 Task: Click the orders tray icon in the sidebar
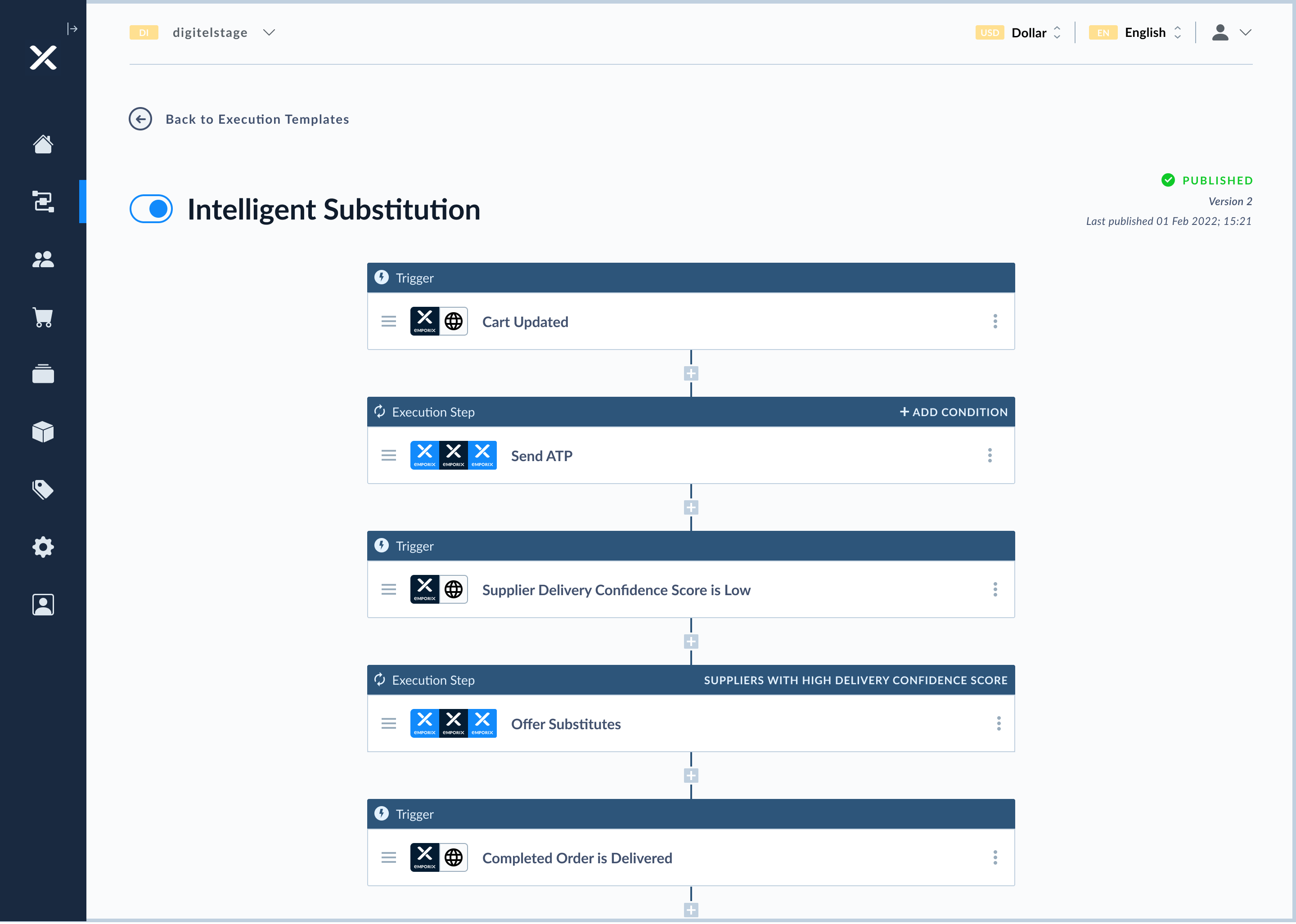pyautogui.click(x=43, y=374)
